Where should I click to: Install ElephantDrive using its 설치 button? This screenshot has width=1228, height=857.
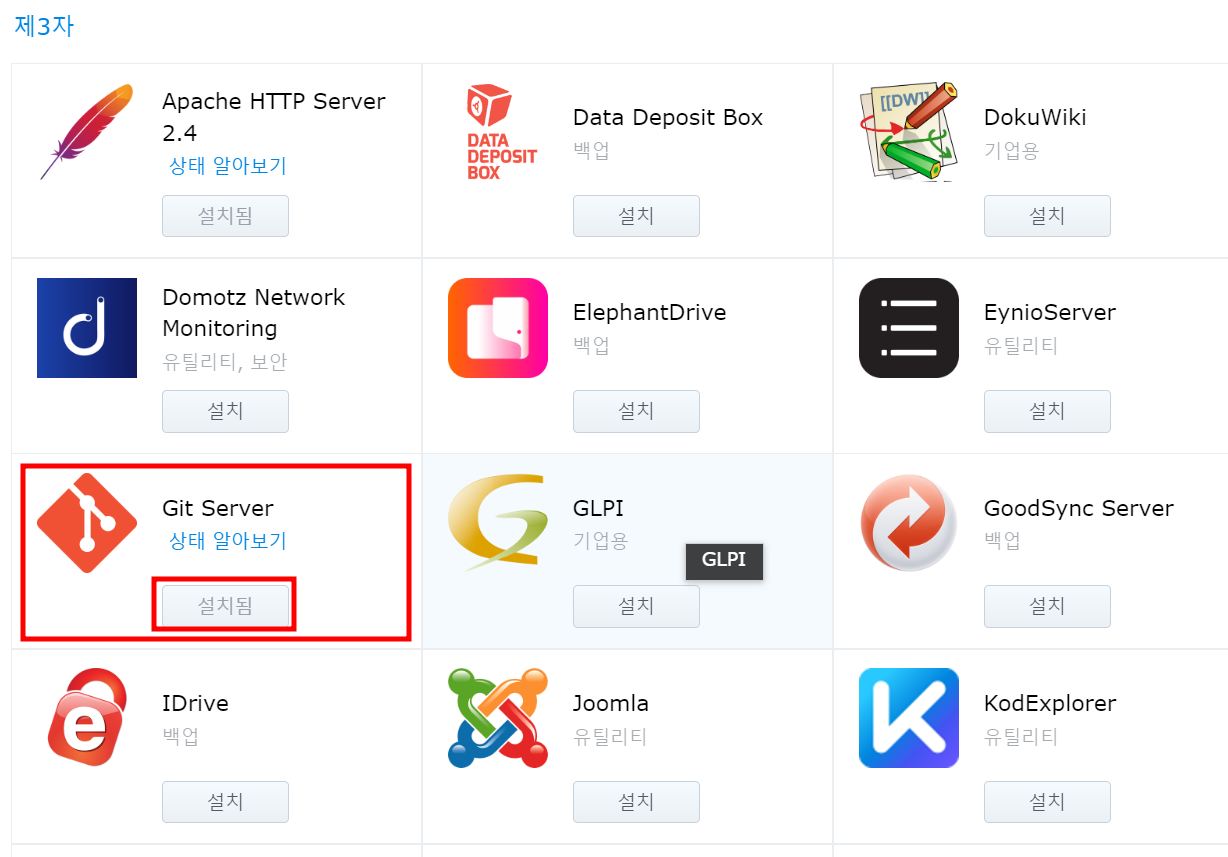[636, 411]
